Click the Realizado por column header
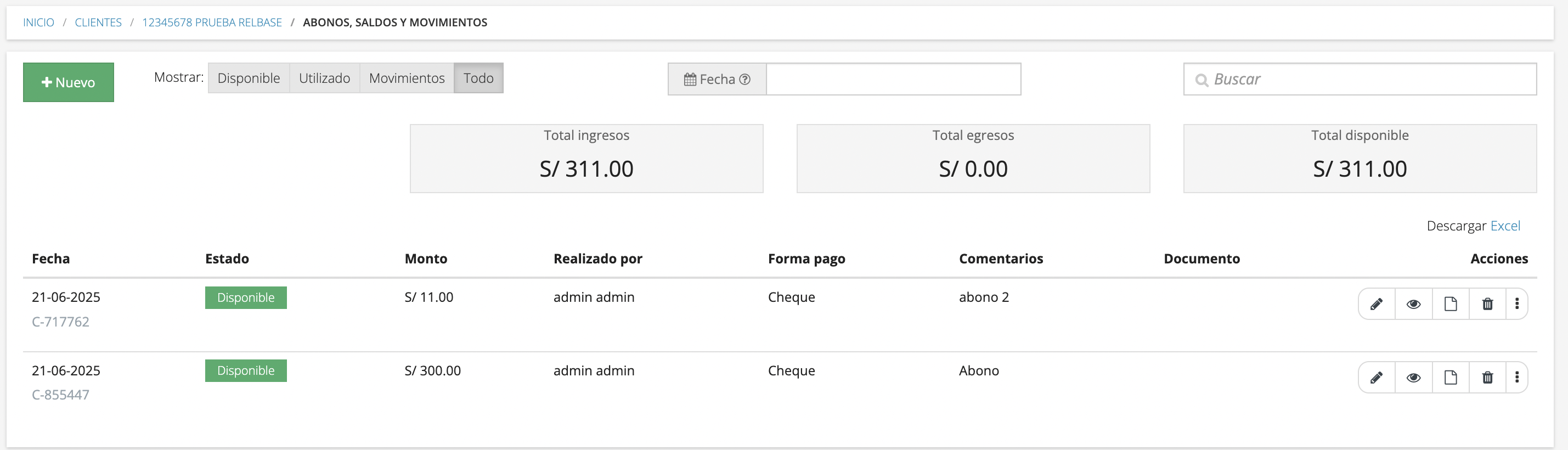This screenshot has width=1568, height=450. click(x=598, y=259)
